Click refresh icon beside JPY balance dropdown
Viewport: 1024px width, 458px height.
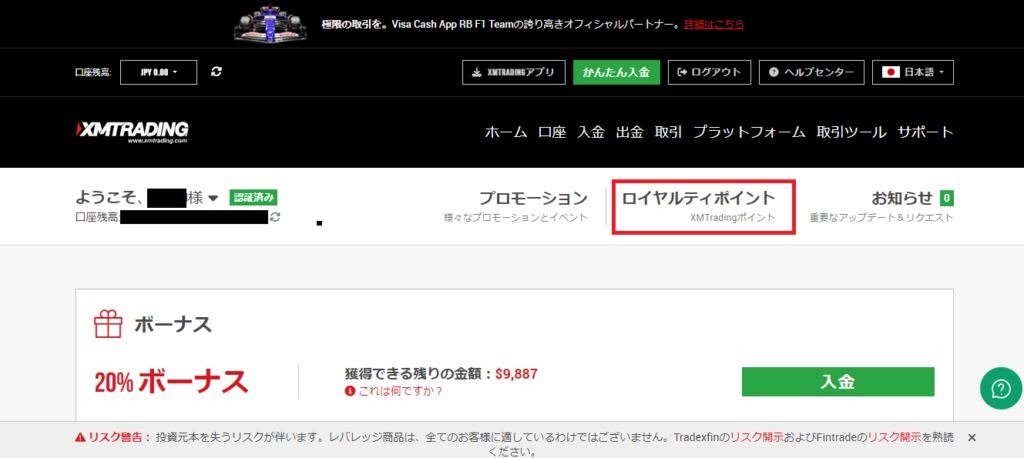[x=216, y=72]
